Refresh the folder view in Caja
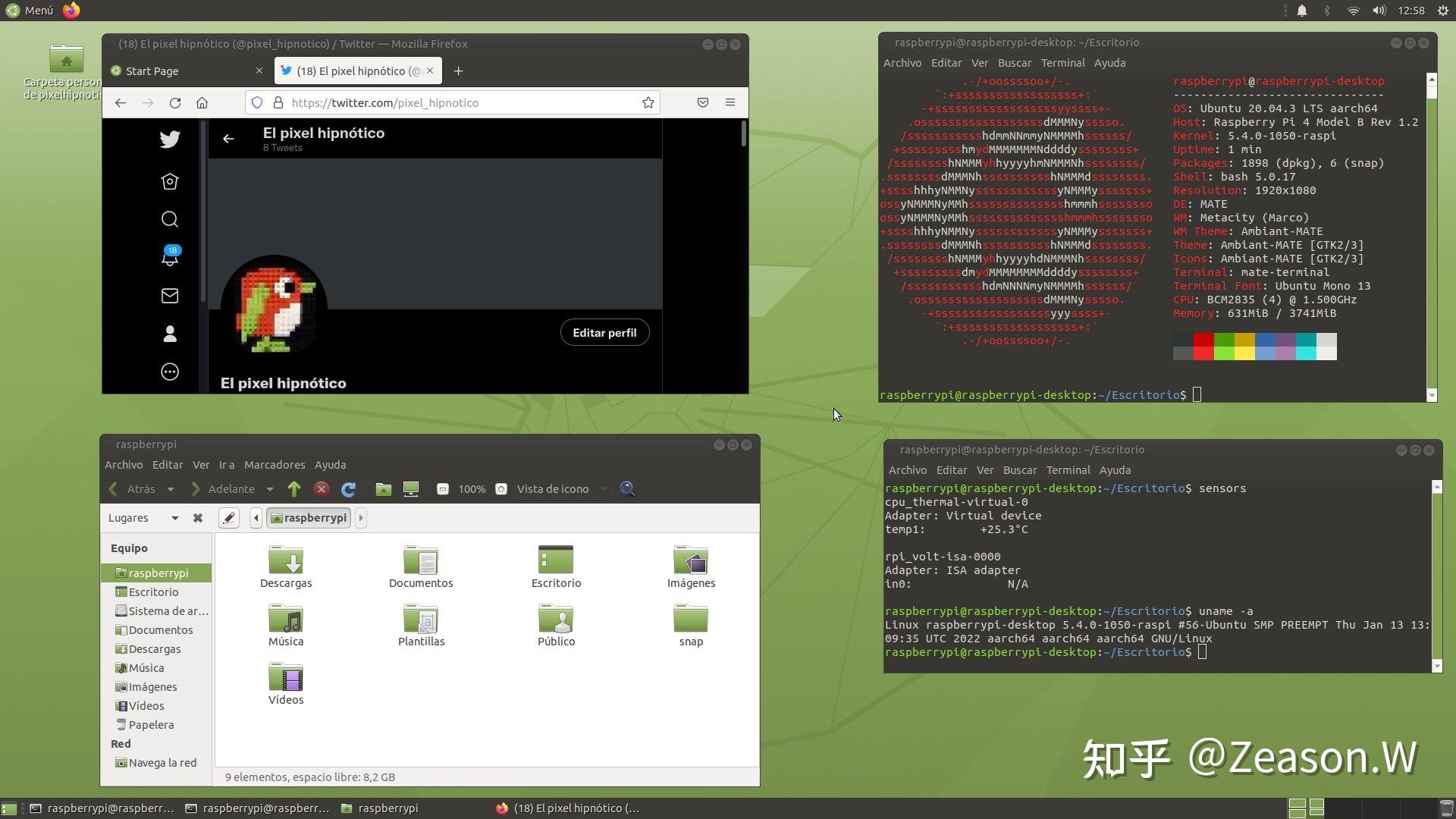 349,489
